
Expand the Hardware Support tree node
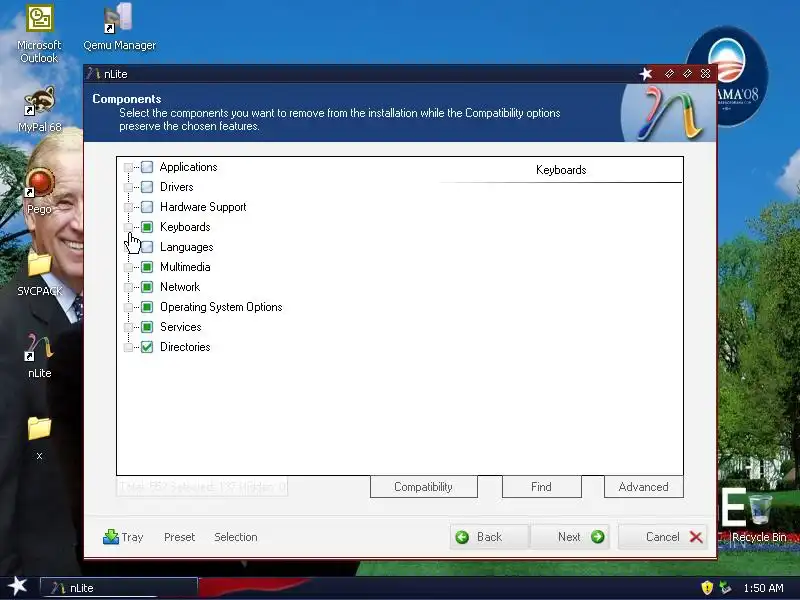click(128, 207)
